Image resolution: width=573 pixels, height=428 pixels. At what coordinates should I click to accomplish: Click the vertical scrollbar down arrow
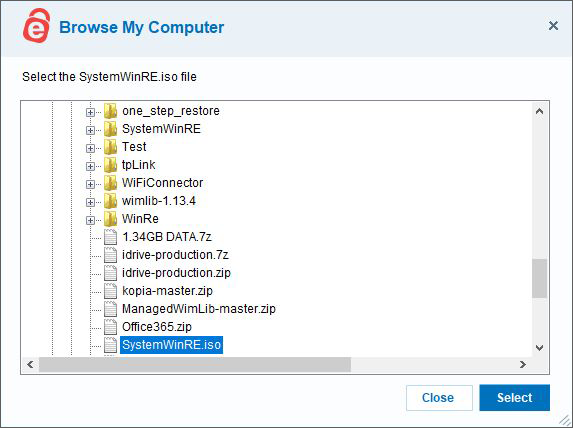[539, 348]
